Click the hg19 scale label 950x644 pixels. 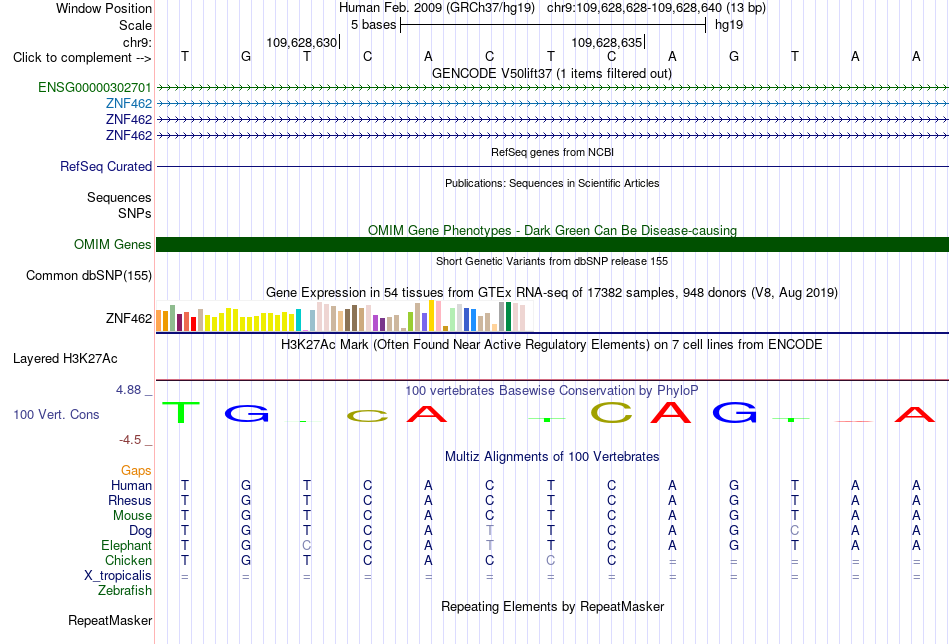(x=729, y=25)
